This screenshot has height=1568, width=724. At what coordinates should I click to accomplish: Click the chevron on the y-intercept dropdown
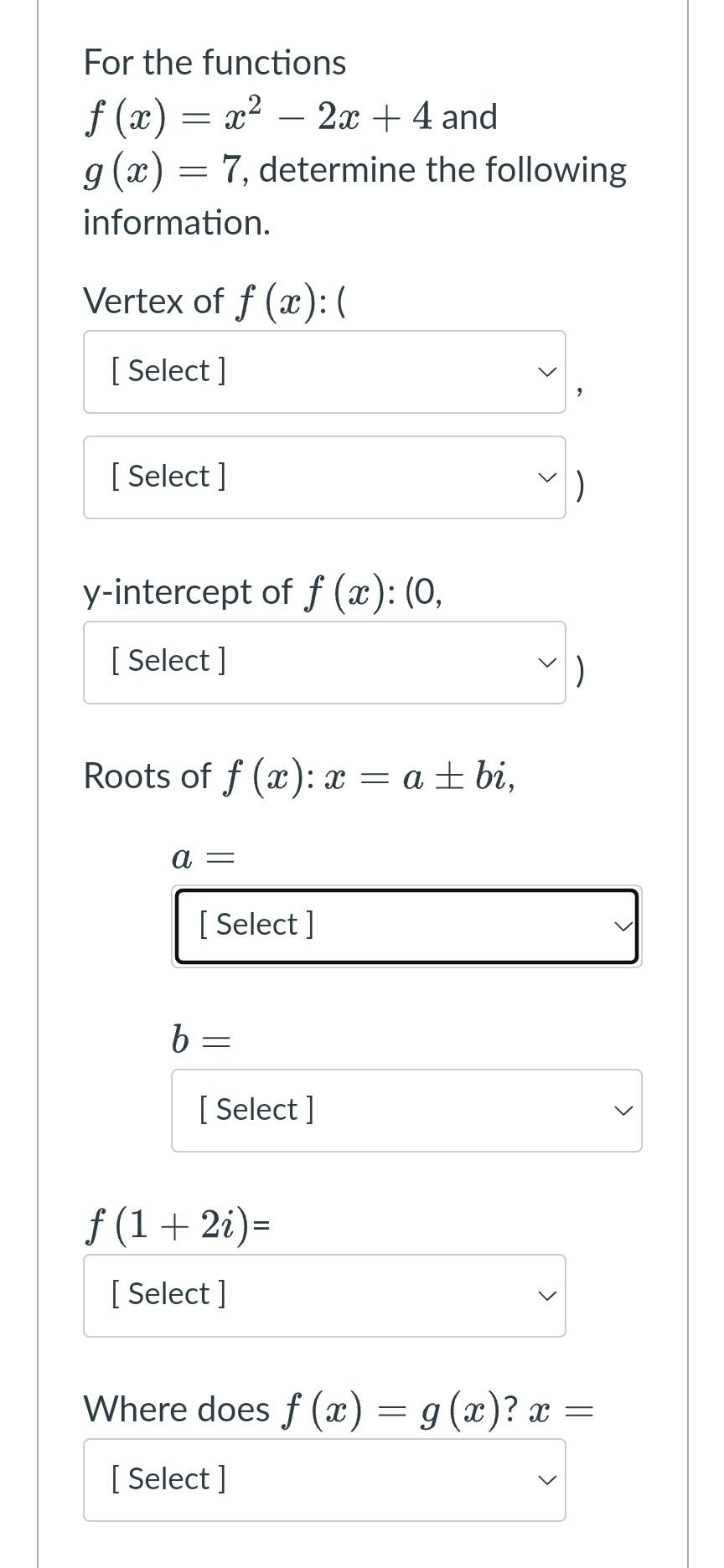click(x=546, y=662)
